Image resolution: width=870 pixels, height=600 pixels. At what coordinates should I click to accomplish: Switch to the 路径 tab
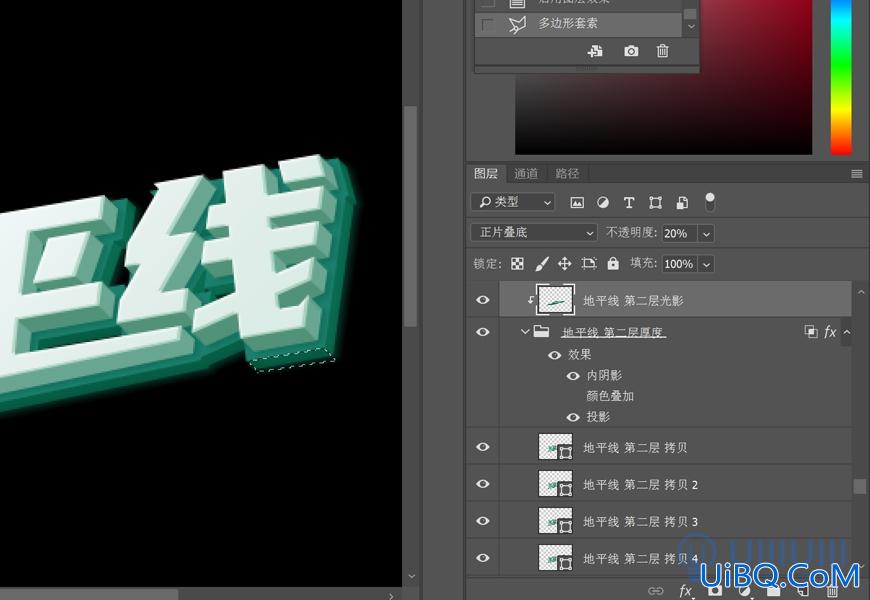click(567, 174)
